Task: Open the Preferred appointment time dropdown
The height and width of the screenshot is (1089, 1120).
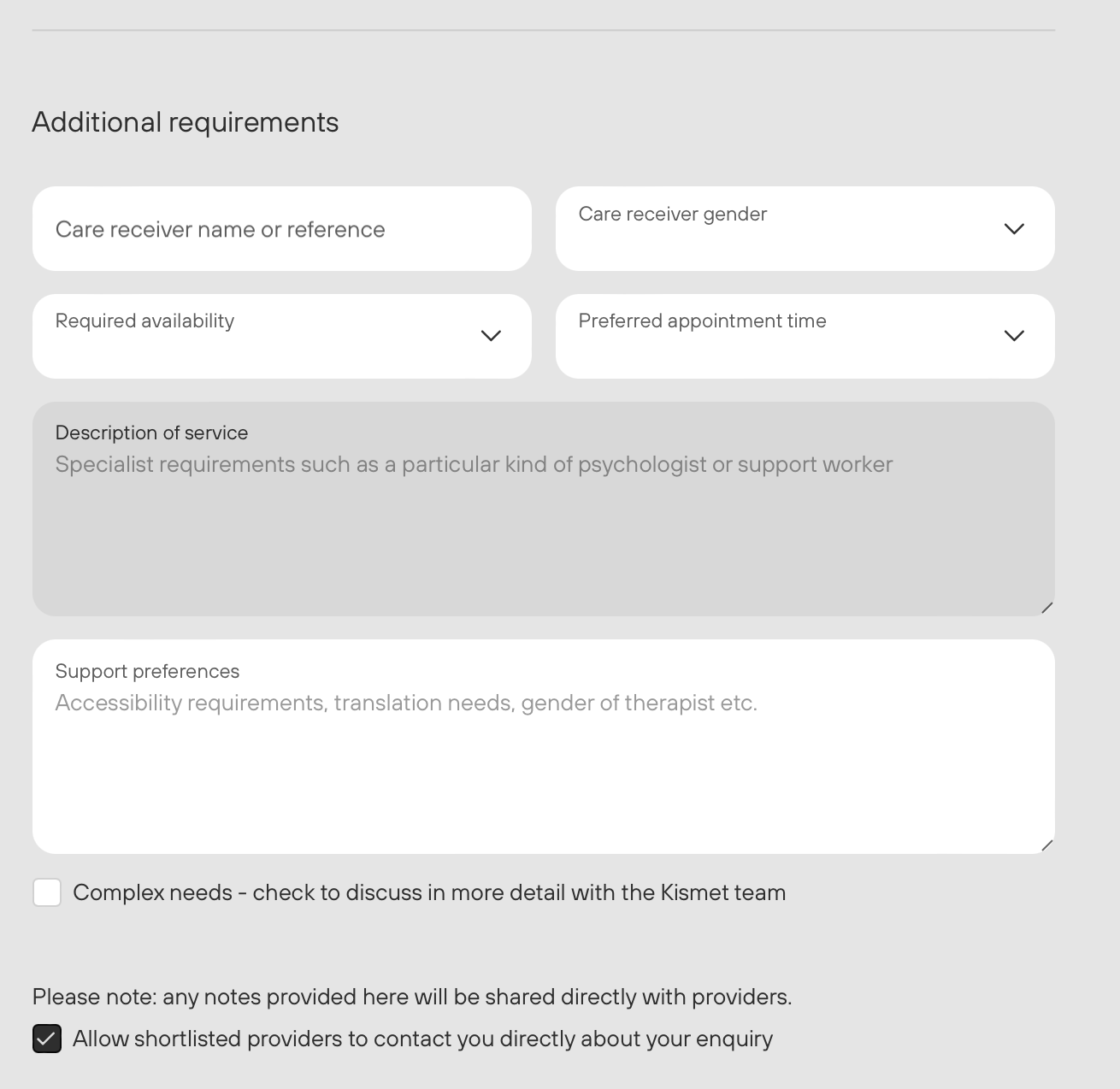Action: tap(805, 337)
